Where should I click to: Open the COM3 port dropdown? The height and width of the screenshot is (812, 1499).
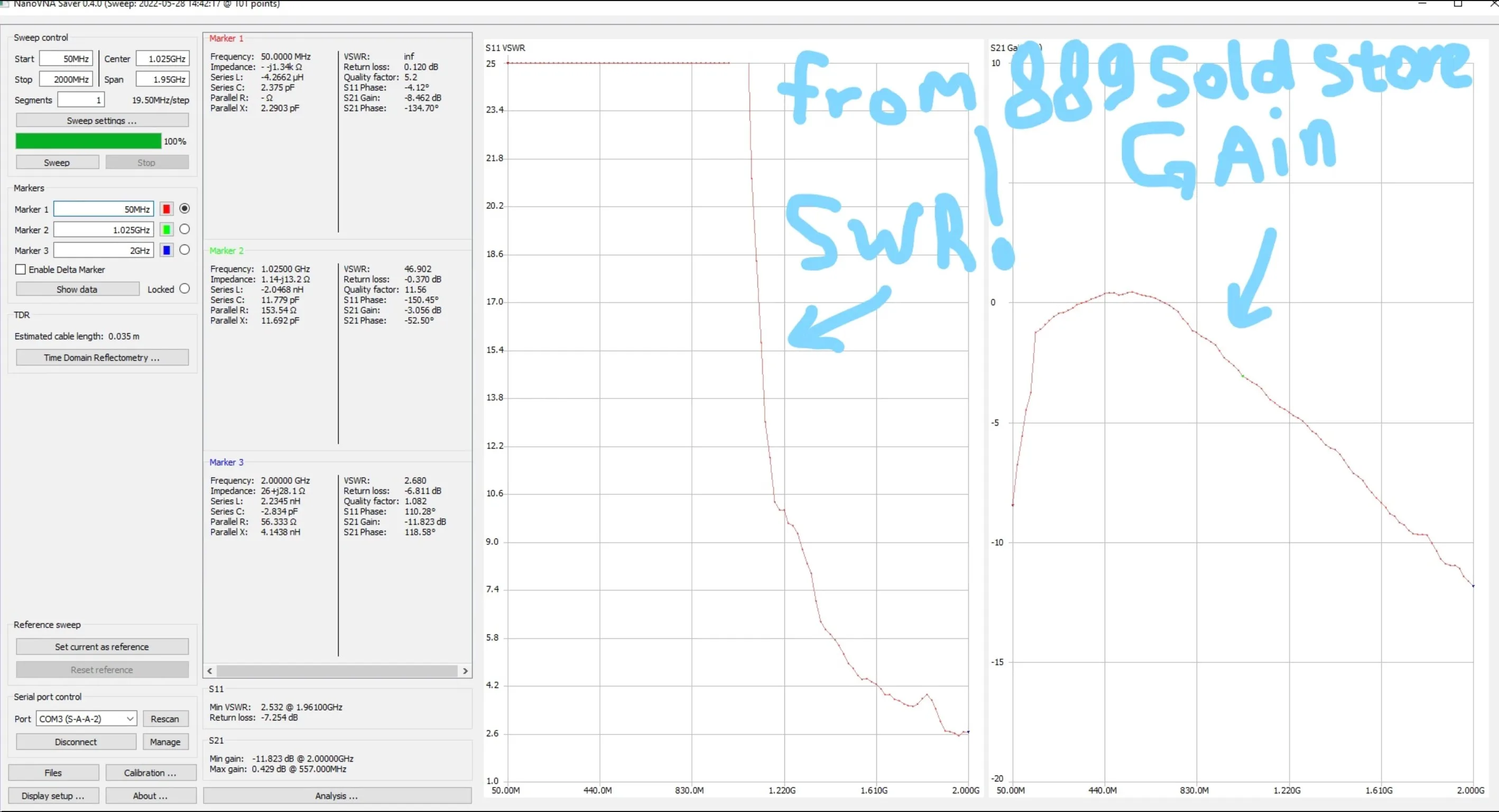tap(86, 718)
